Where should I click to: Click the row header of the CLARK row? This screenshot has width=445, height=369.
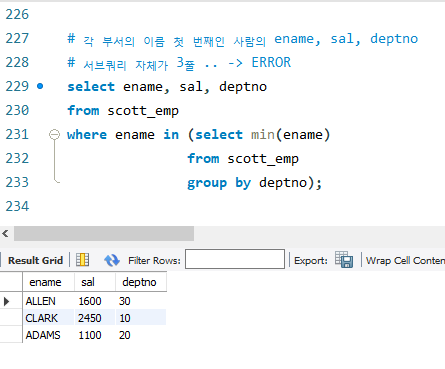[x=11, y=318]
